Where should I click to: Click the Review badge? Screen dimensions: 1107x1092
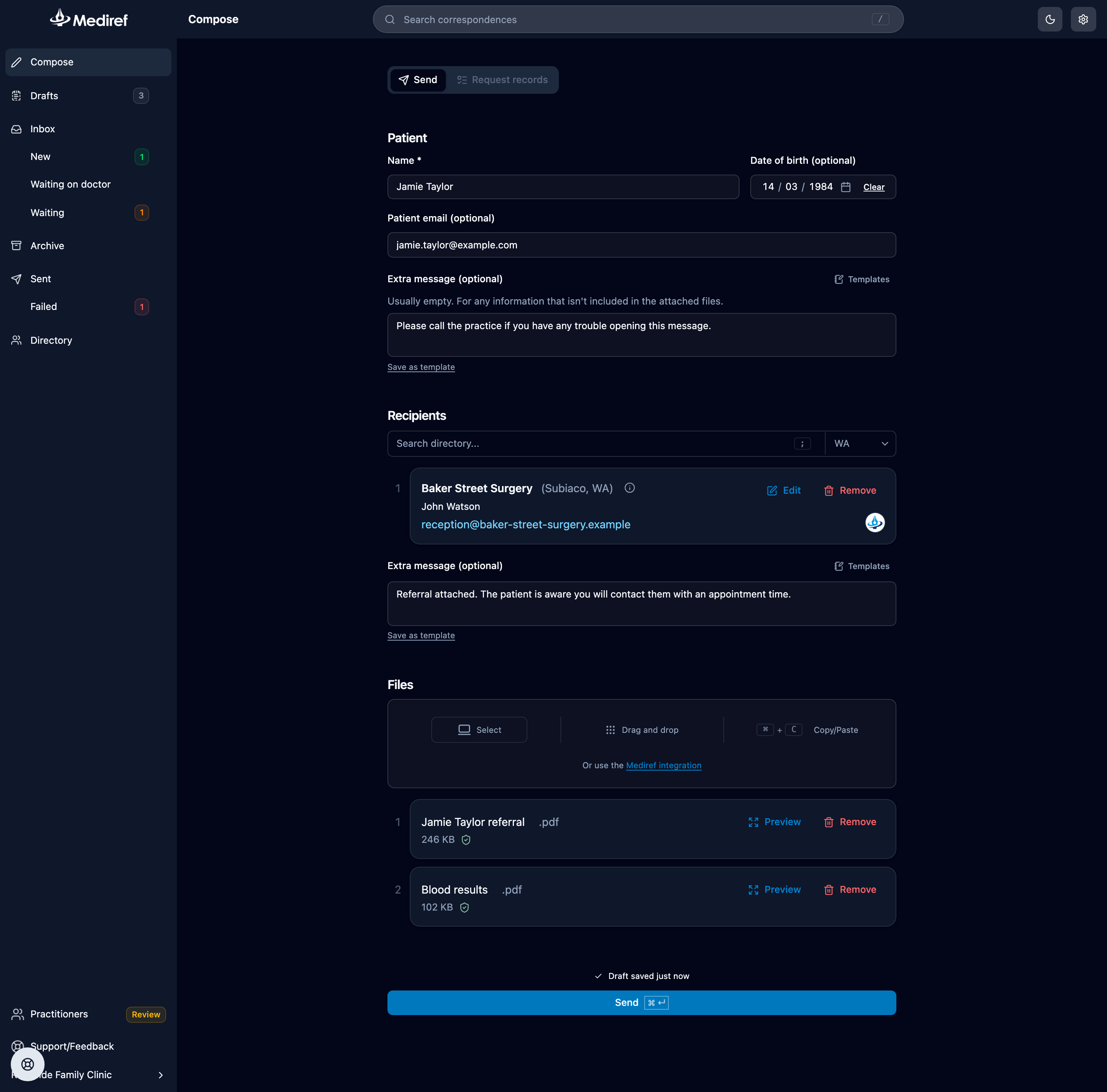click(146, 1015)
